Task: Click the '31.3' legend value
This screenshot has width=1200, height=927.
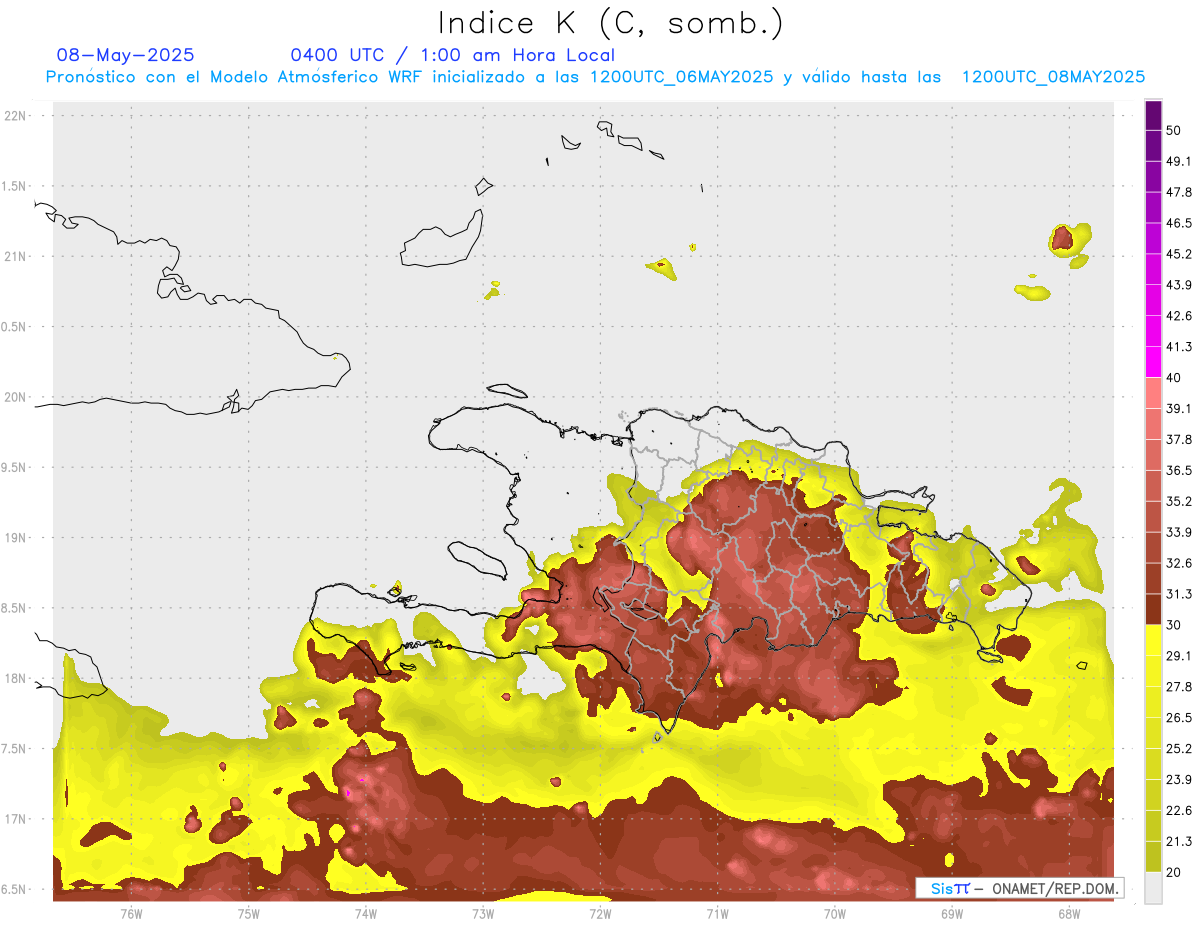Action: pos(1179,595)
